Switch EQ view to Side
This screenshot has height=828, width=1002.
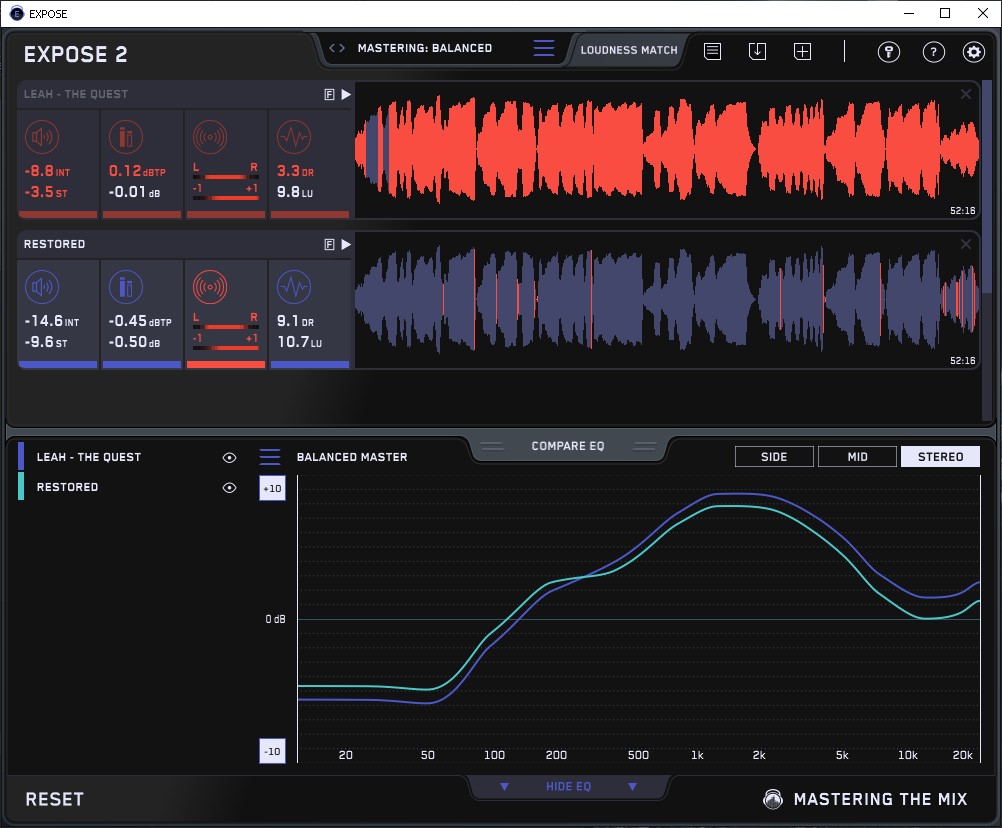click(774, 457)
